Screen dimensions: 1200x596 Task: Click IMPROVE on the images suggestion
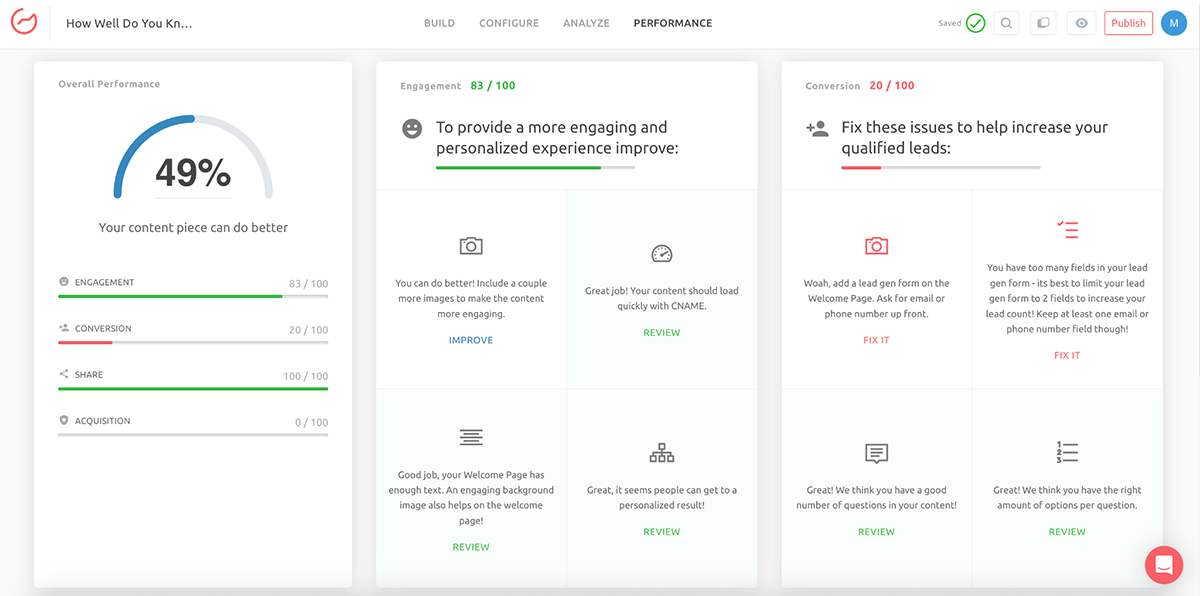coord(470,339)
